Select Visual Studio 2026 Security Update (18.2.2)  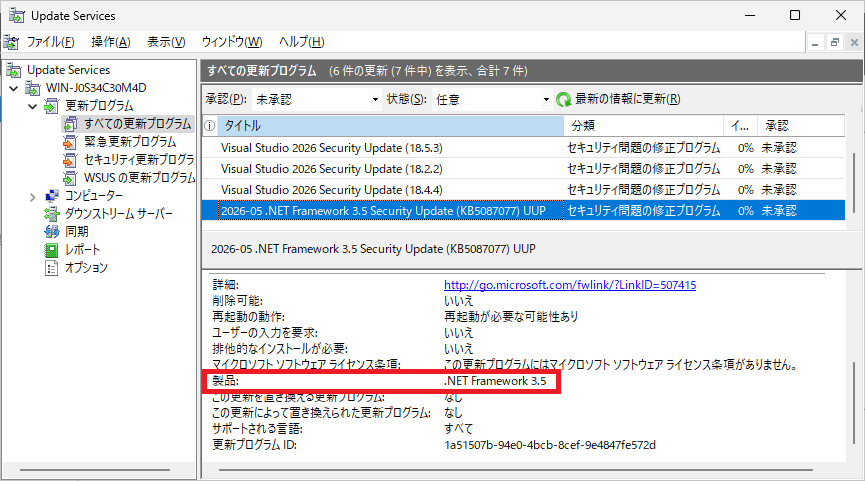pyautogui.click(x=523, y=169)
